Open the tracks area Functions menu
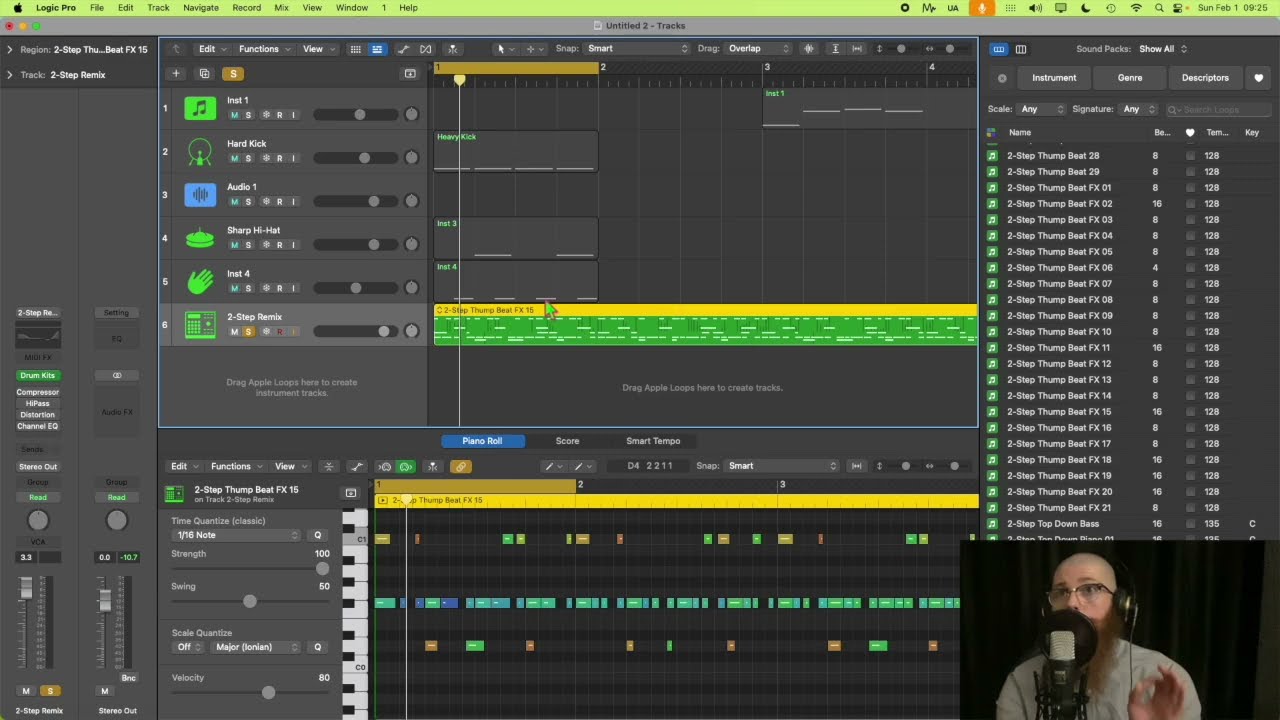 pyautogui.click(x=263, y=49)
